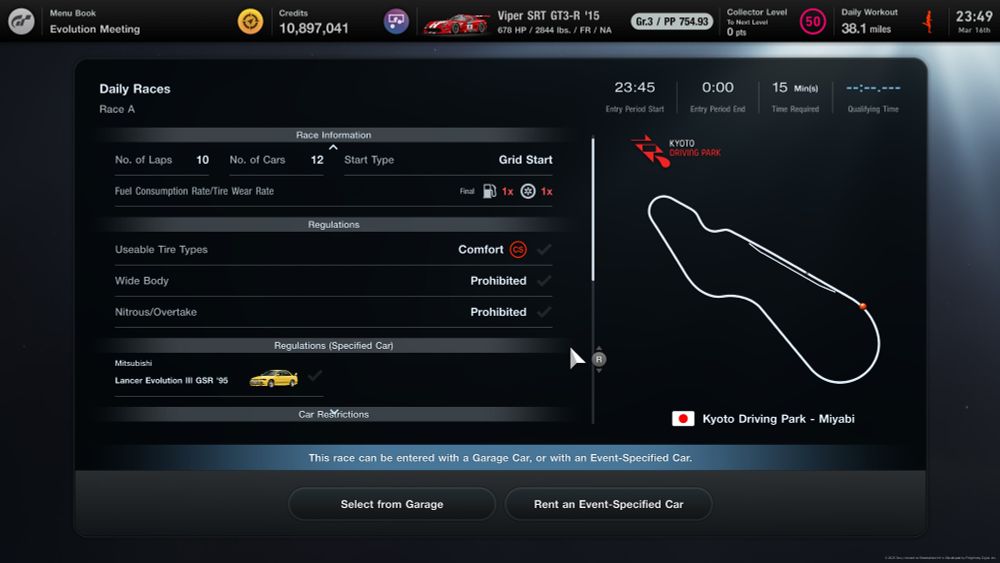This screenshot has height=563, width=1000.
Task: Click the Grid Start value
Action: pos(526,160)
